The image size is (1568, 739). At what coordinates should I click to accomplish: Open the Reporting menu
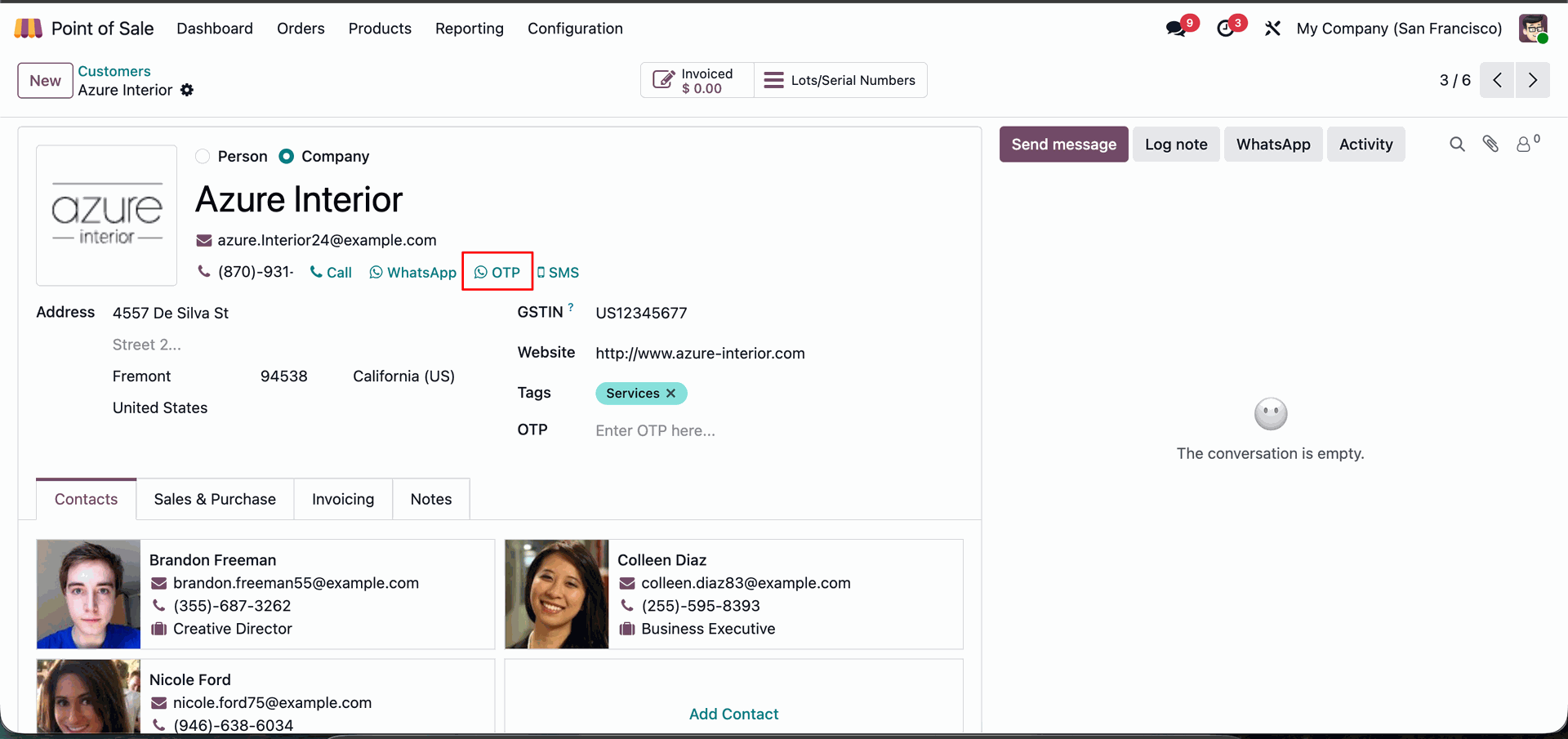(x=470, y=29)
